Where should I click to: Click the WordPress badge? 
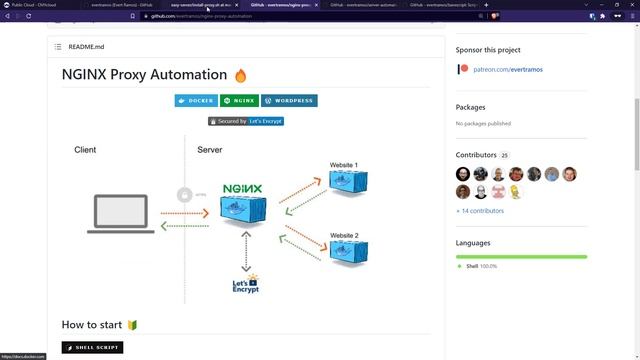pyautogui.click(x=289, y=100)
